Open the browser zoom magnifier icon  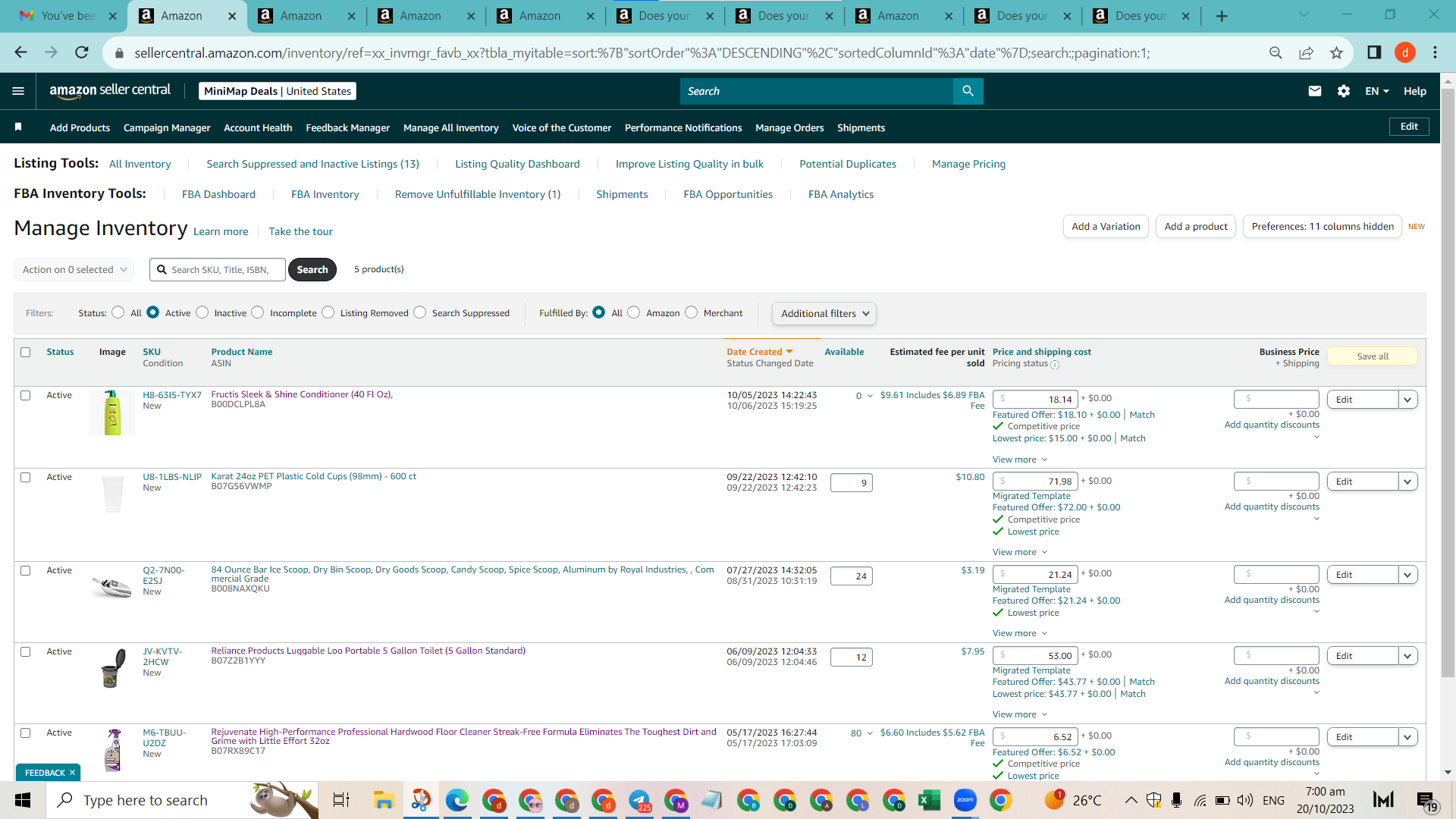[1276, 52]
